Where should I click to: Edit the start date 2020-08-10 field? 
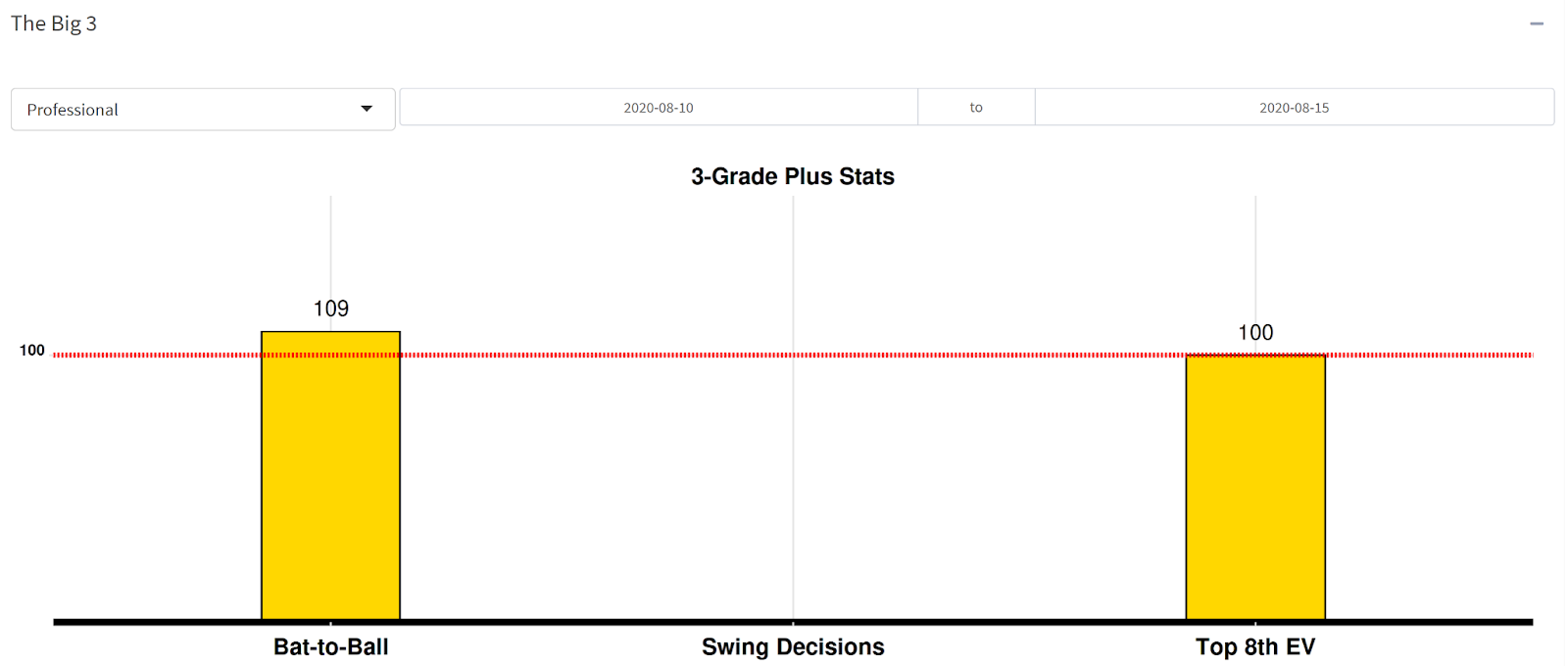(x=659, y=108)
